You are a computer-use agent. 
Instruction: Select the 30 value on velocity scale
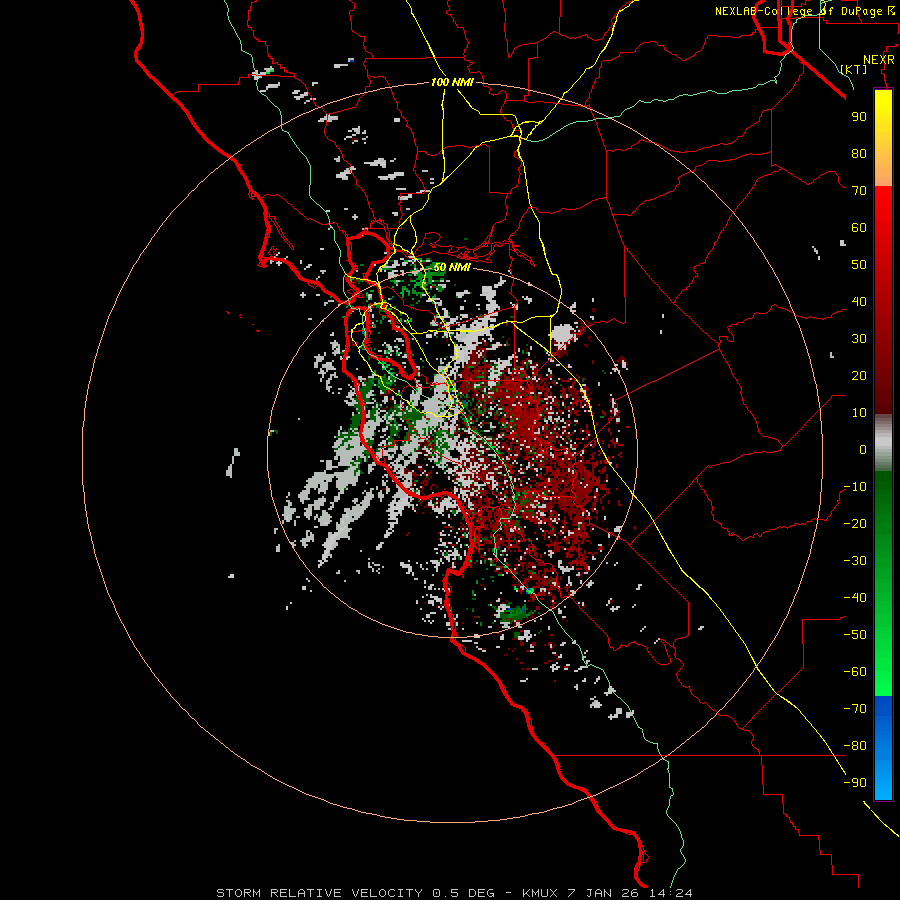coord(859,339)
